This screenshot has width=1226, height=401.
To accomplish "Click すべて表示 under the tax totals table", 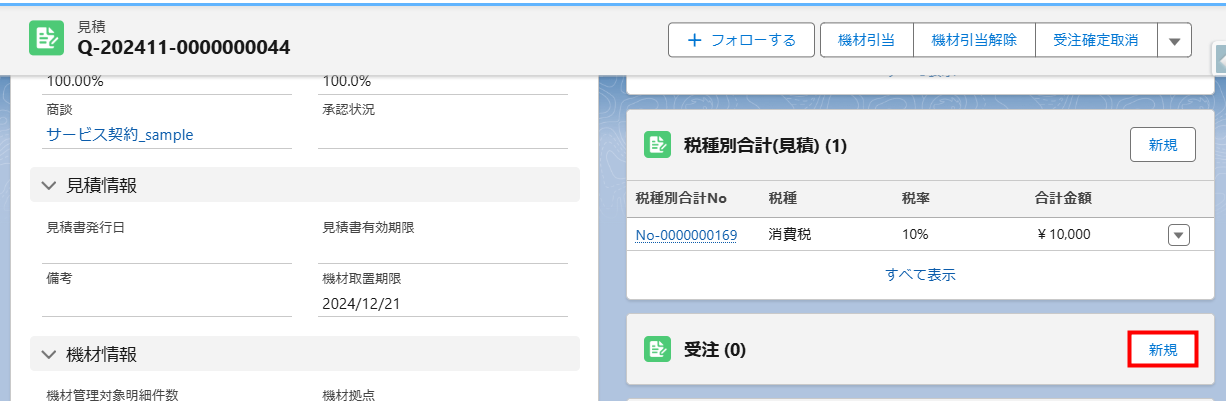I will [x=920, y=274].
